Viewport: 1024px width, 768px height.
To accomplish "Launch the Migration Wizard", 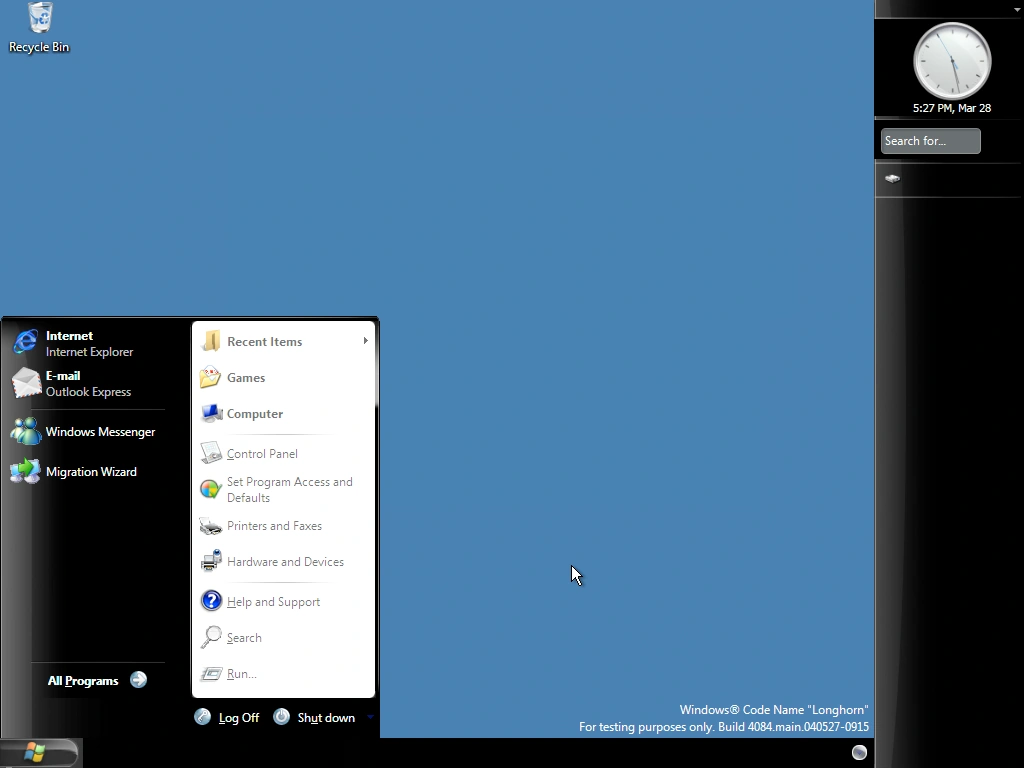I will 91,471.
